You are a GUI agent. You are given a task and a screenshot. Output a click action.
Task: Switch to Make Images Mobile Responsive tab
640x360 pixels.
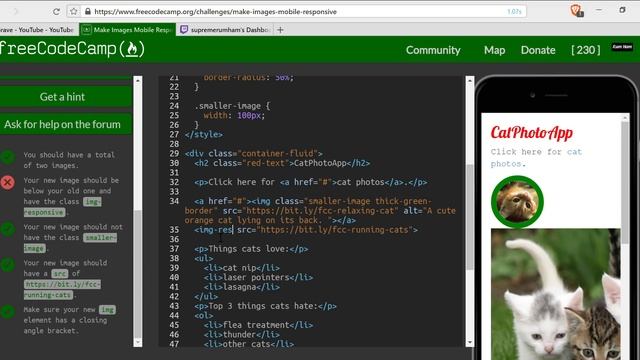127,30
